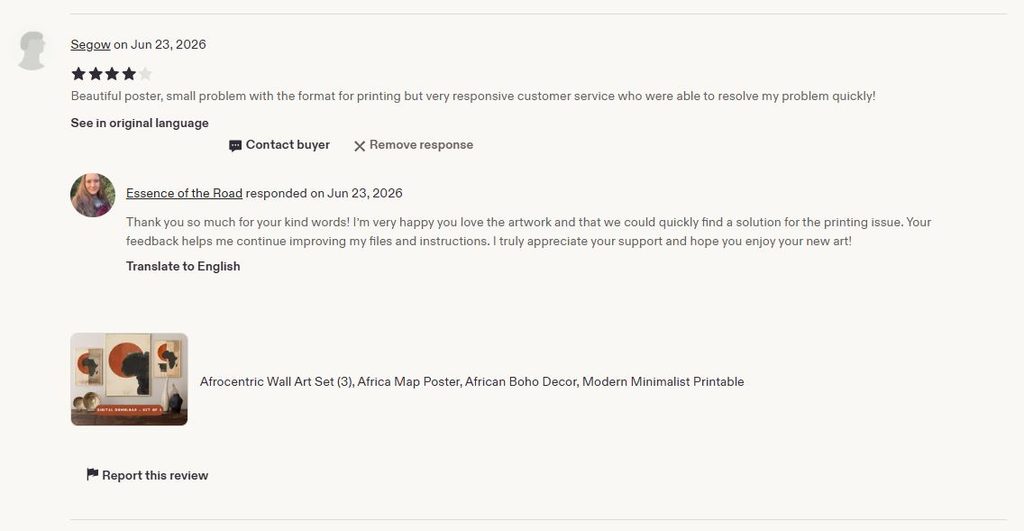Click the Essence of the Road seller photo
The width and height of the screenshot is (1024, 531).
pos(93,195)
